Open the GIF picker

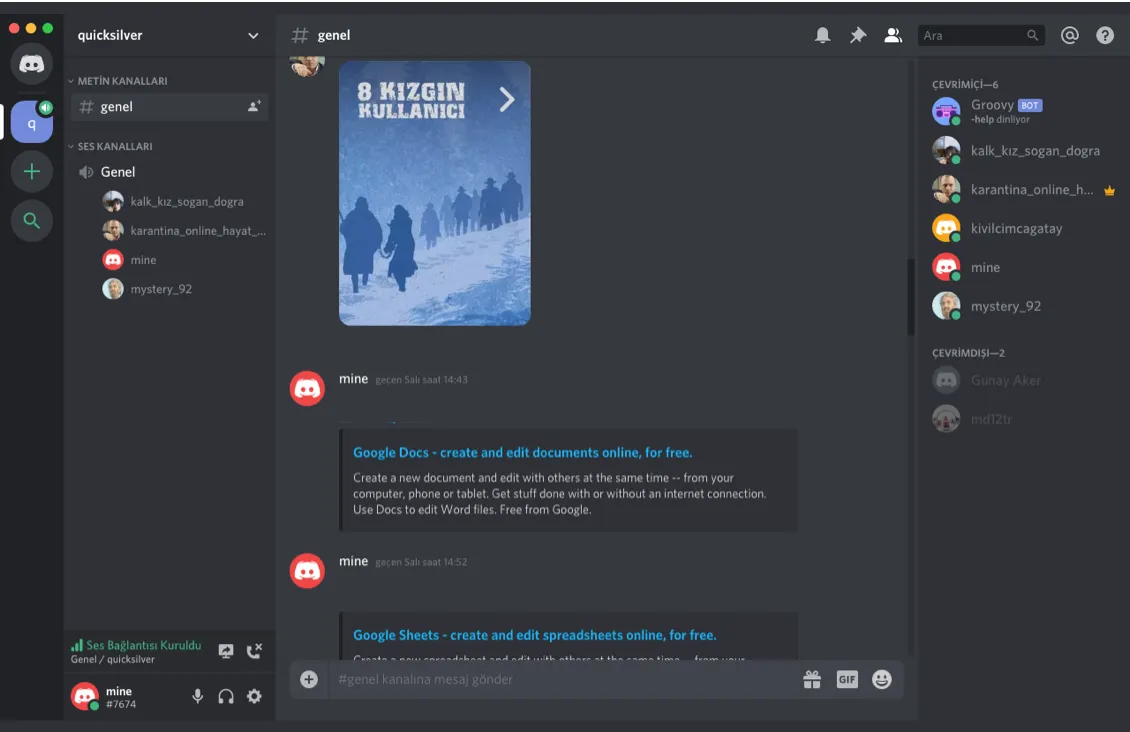pos(846,678)
